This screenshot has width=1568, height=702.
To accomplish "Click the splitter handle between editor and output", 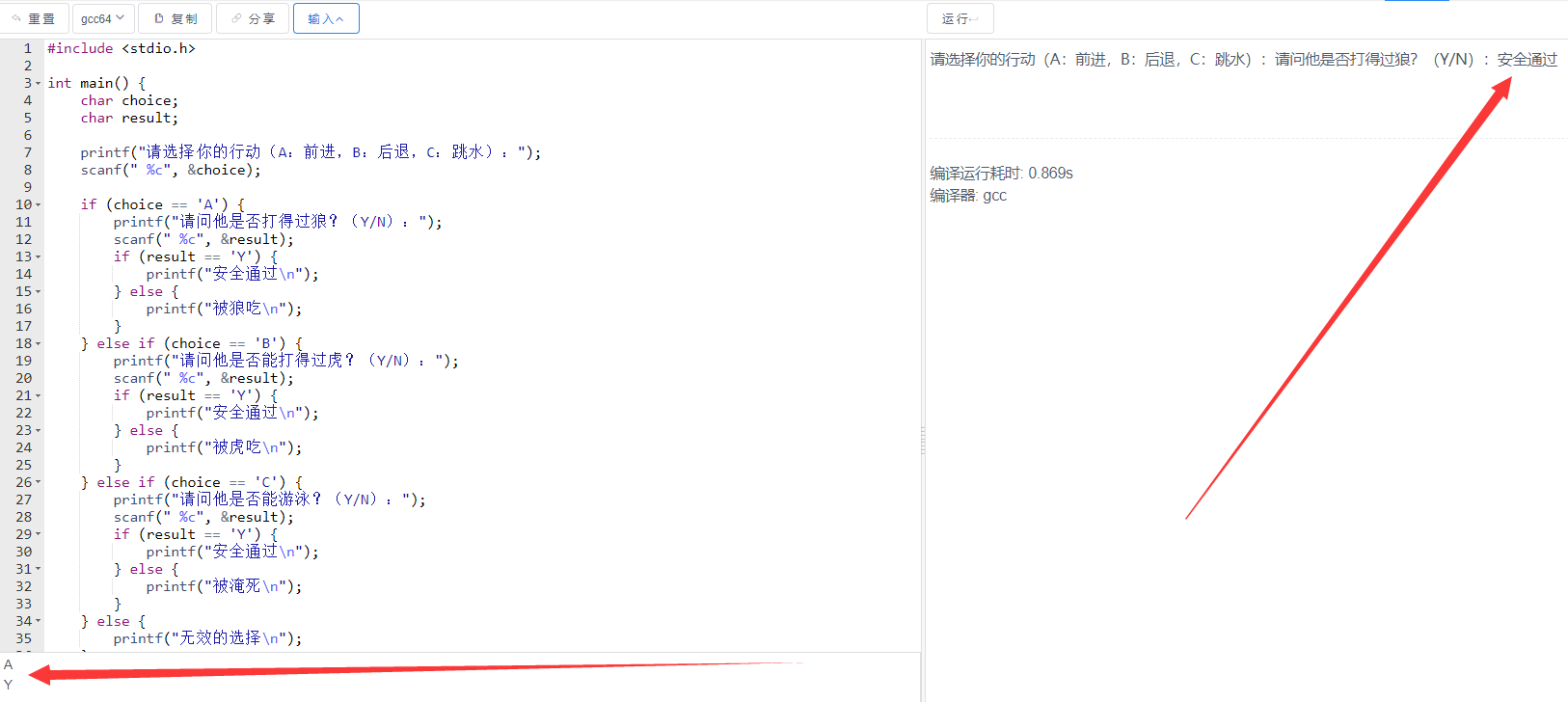I will click(x=923, y=441).
